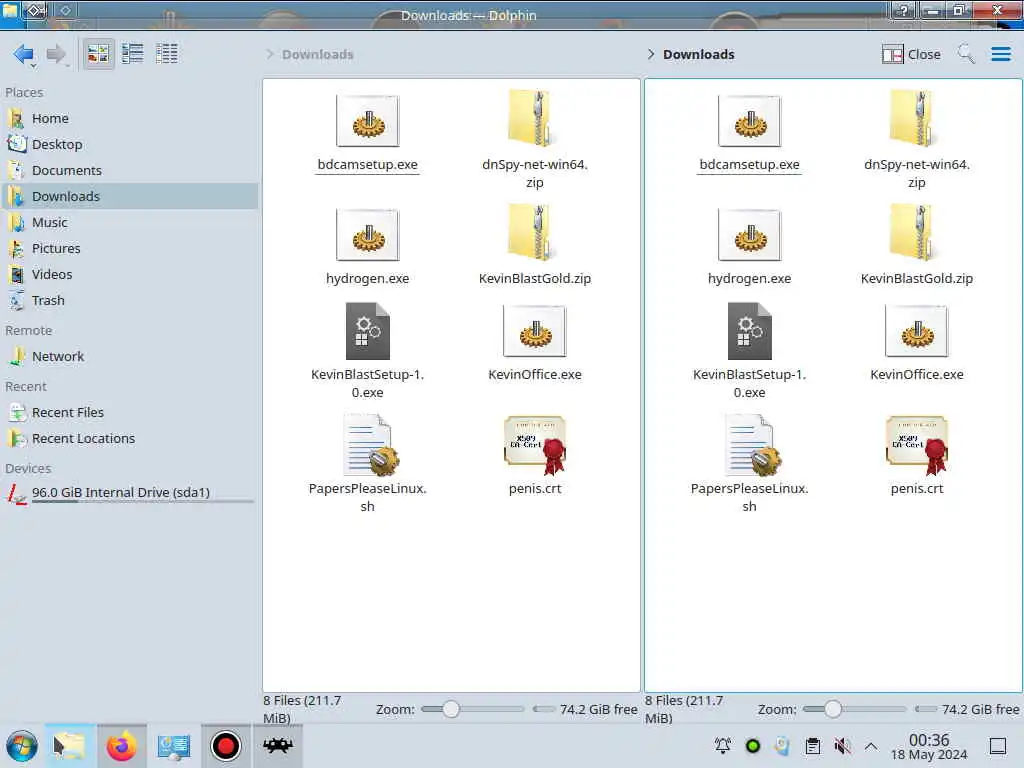The height and width of the screenshot is (768, 1024).
Task: Open the hamburger control menu
Action: [1000, 54]
